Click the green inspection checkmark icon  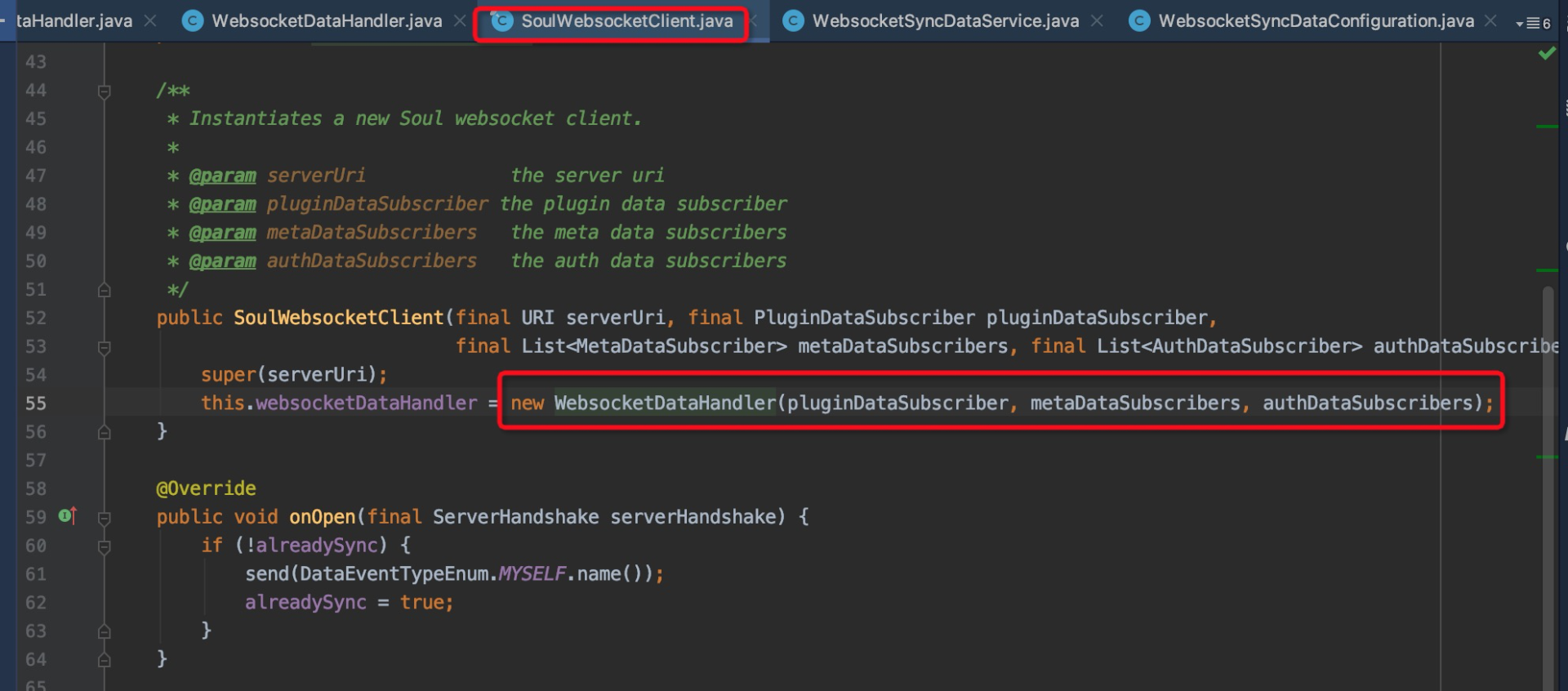tap(1546, 54)
